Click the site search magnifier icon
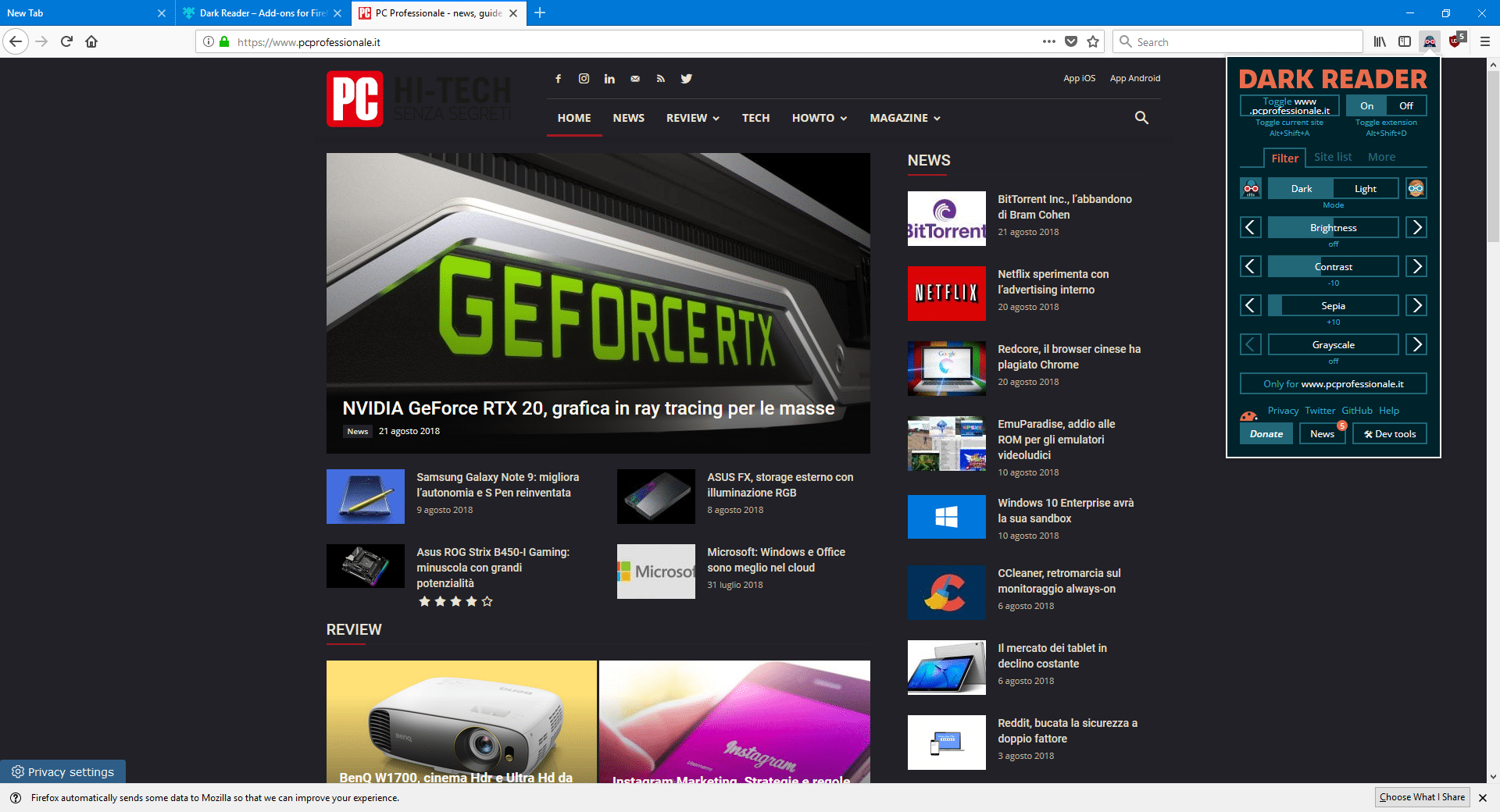This screenshot has height=812, width=1500. click(x=1141, y=118)
